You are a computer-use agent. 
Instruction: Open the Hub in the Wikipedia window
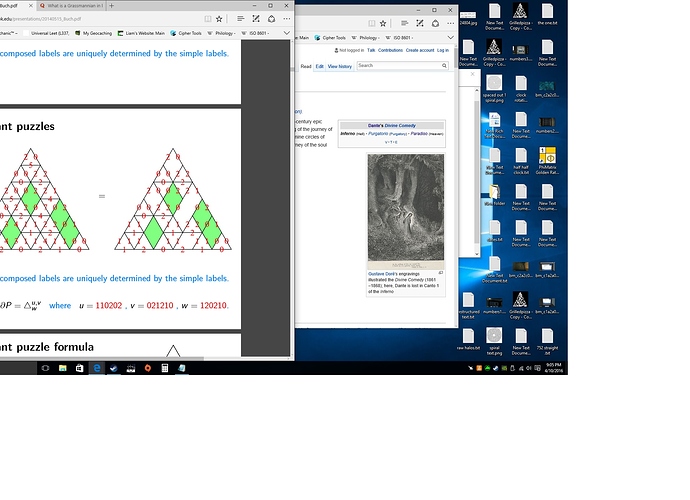[x=404, y=23]
